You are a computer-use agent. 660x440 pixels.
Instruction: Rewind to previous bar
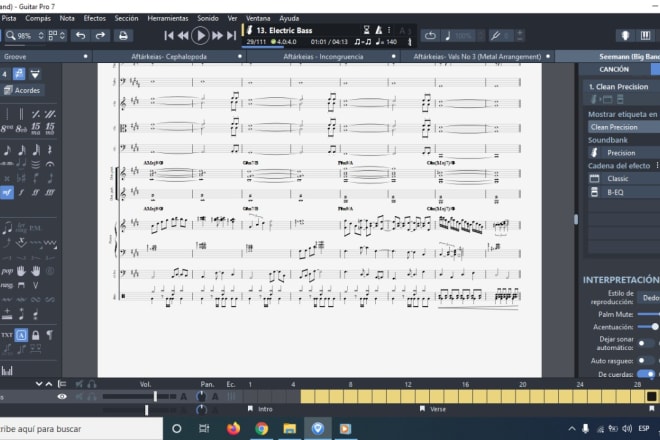[x=183, y=36]
